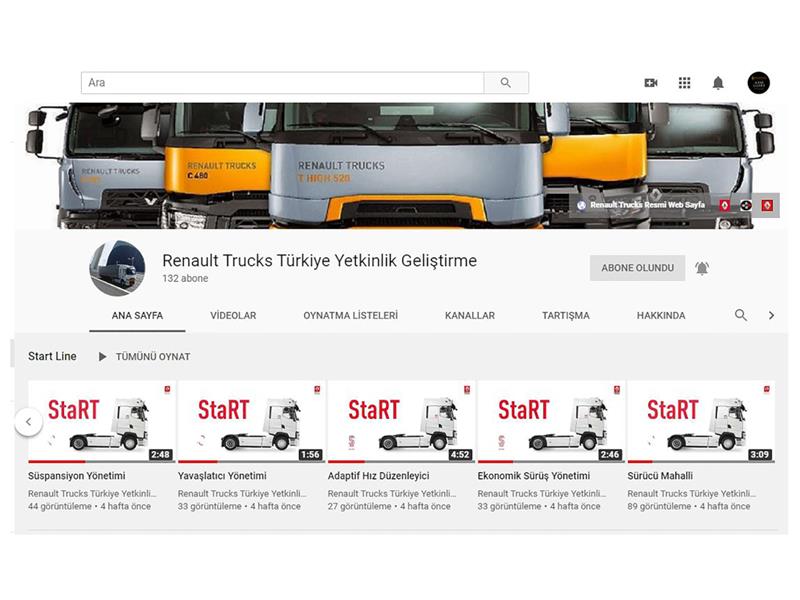Open Renault Trucks Resmi Web Sayfa link

click(x=646, y=205)
